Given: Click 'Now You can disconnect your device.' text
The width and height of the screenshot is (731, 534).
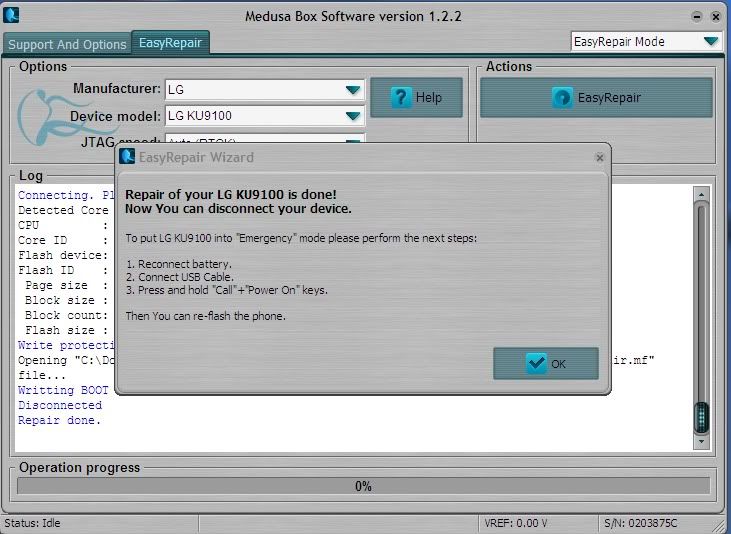Looking at the screenshot, I should pyautogui.click(x=238, y=208).
